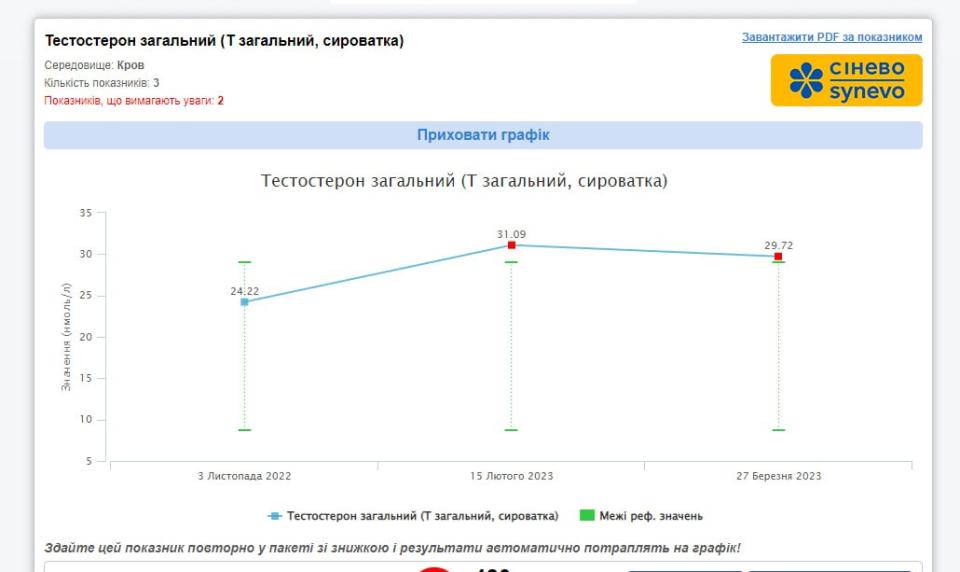Click the lower reference limit marker for 27 Березня 2023
This screenshot has height=572, width=960.
tap(778, 430)
